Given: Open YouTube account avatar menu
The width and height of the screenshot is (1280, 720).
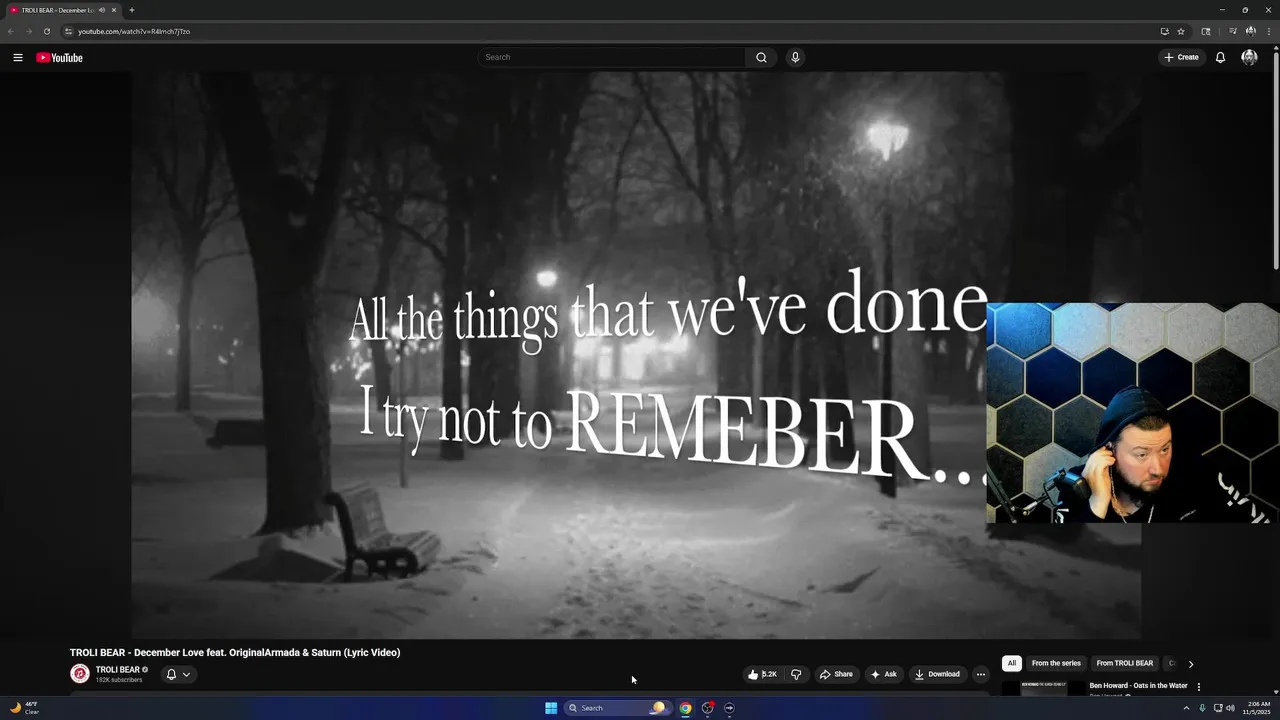Looking at the screenshot, I should pos(1249,57).
